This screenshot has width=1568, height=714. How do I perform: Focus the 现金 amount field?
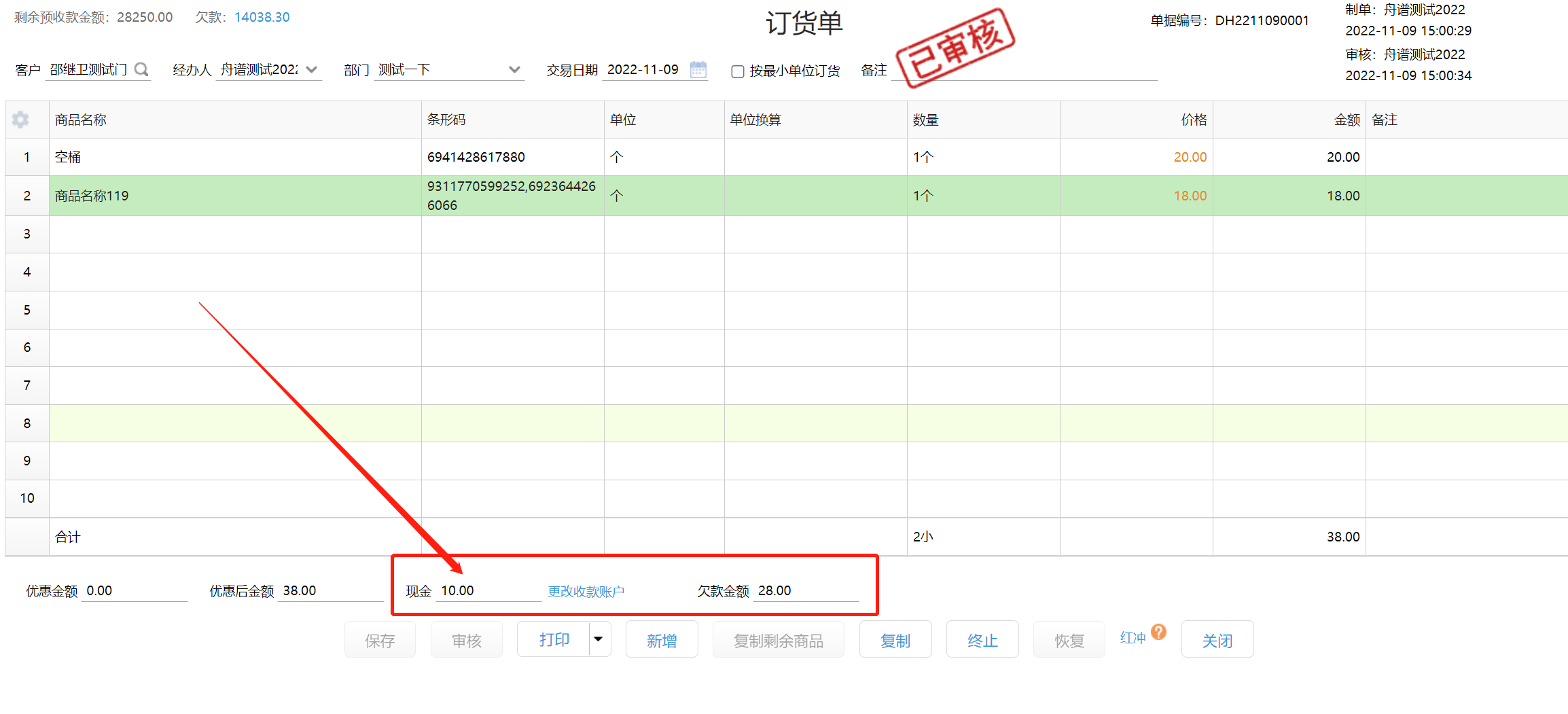(489, 590)
